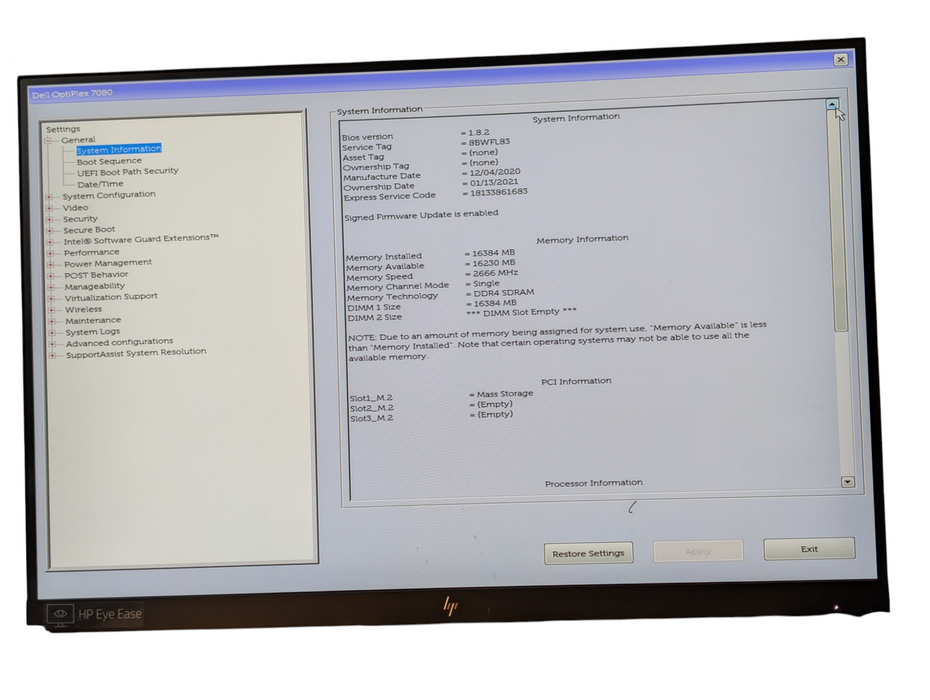This screenshot has width=930, height=700.
Task: Open Boot Sequence settings
Action: coord(109,161)
